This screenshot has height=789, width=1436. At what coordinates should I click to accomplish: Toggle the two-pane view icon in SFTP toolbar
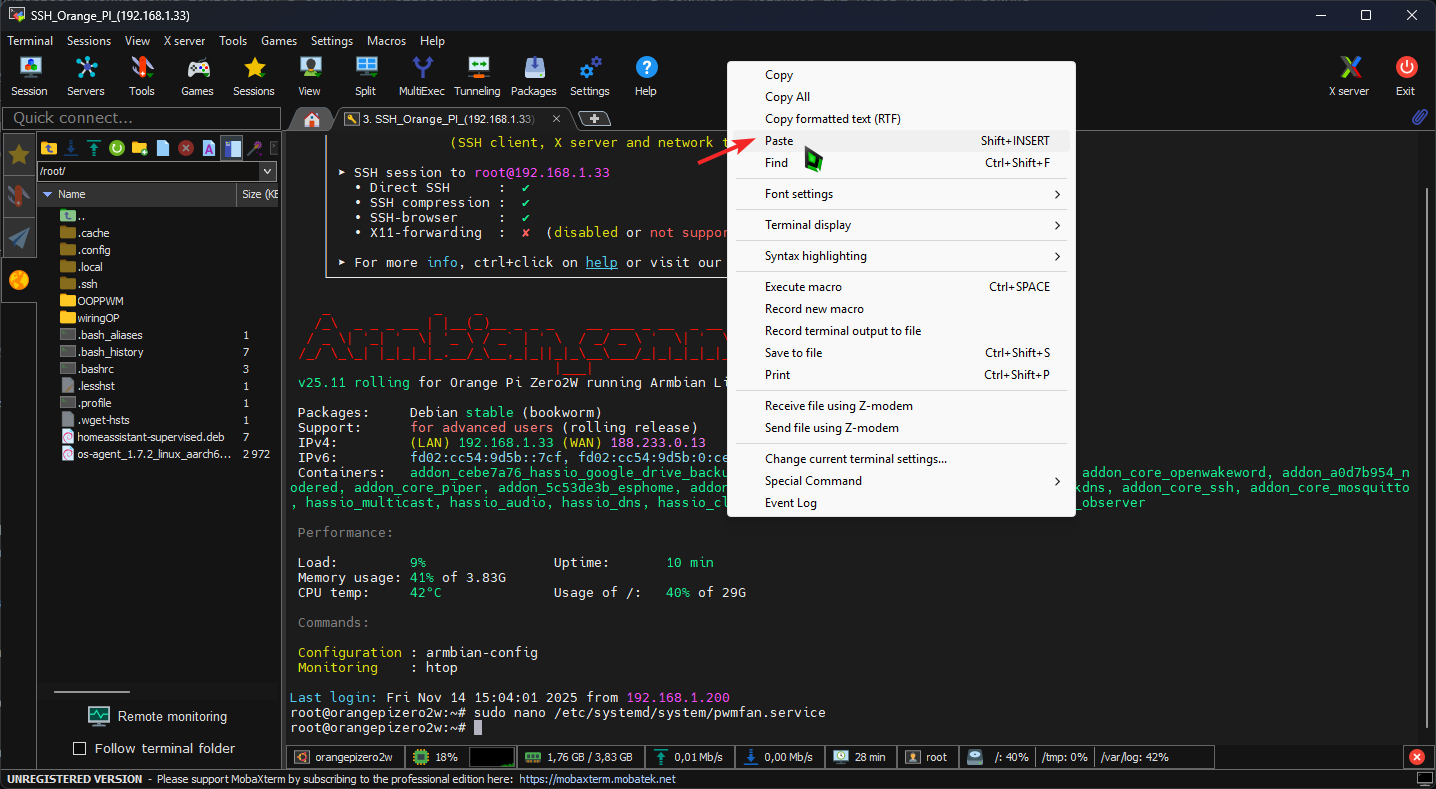pos(232,148)
